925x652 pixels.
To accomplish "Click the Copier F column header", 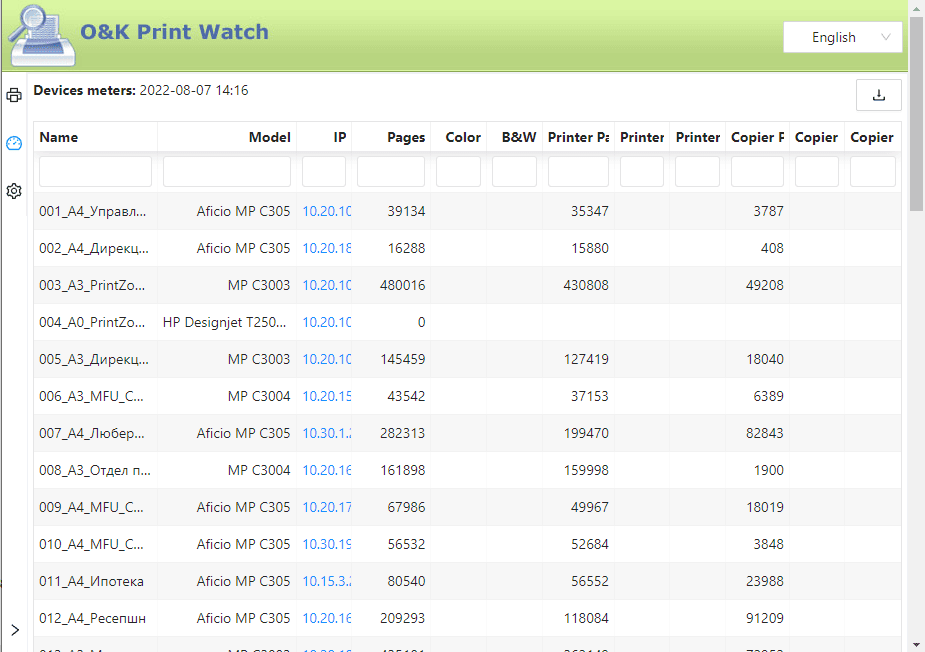I will click(x=757, y=137).
